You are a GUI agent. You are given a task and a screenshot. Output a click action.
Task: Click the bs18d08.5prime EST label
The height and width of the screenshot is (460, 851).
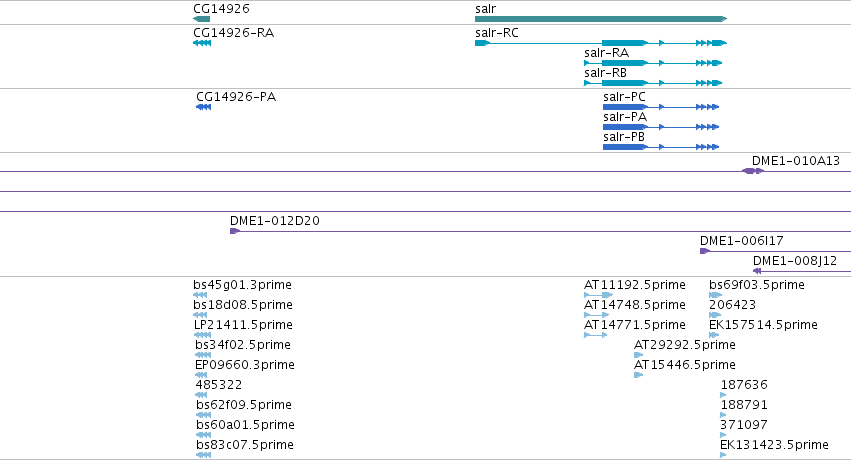click(243, 305)
